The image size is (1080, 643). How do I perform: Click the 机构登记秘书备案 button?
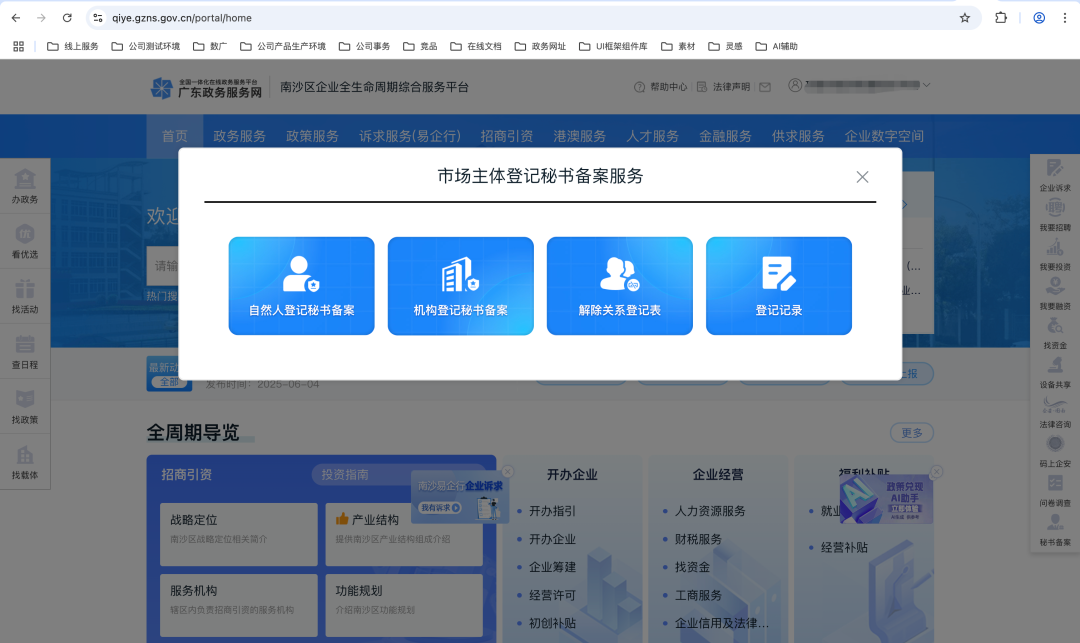(x=460, y=286)
